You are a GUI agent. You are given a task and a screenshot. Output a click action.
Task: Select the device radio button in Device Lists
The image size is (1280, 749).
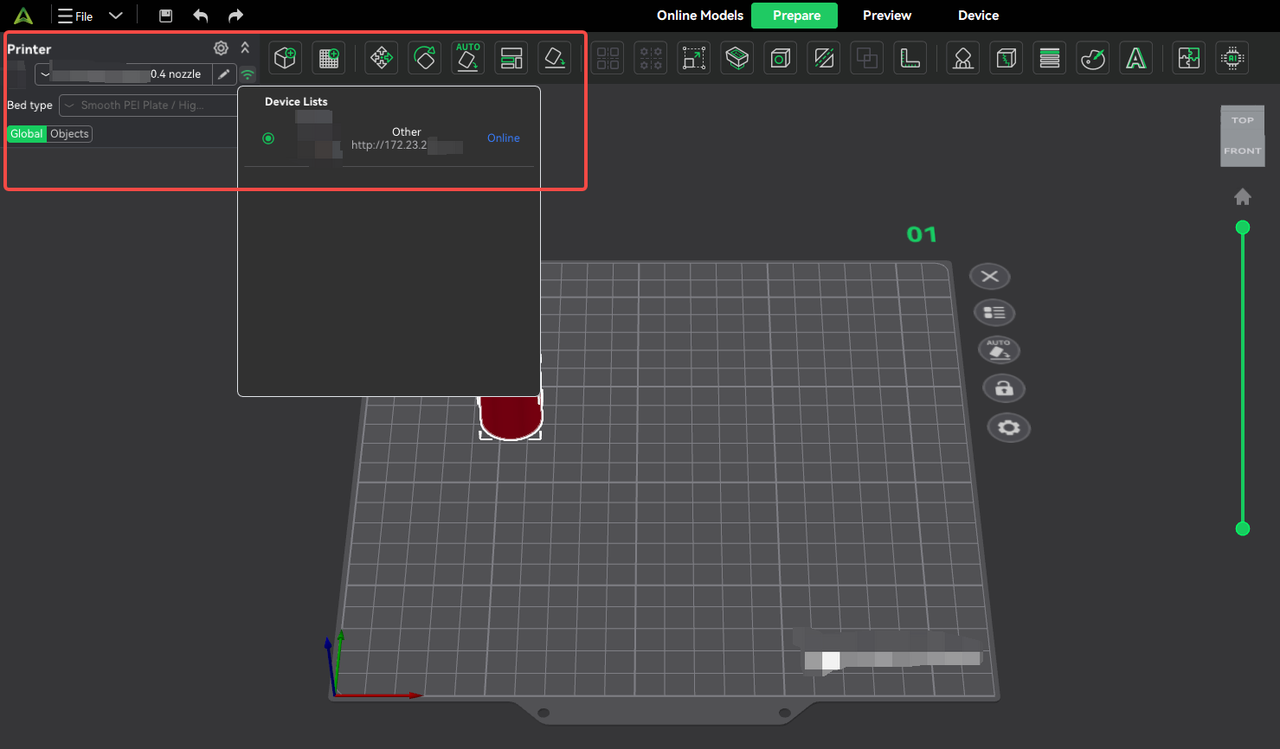coord(268,138)
